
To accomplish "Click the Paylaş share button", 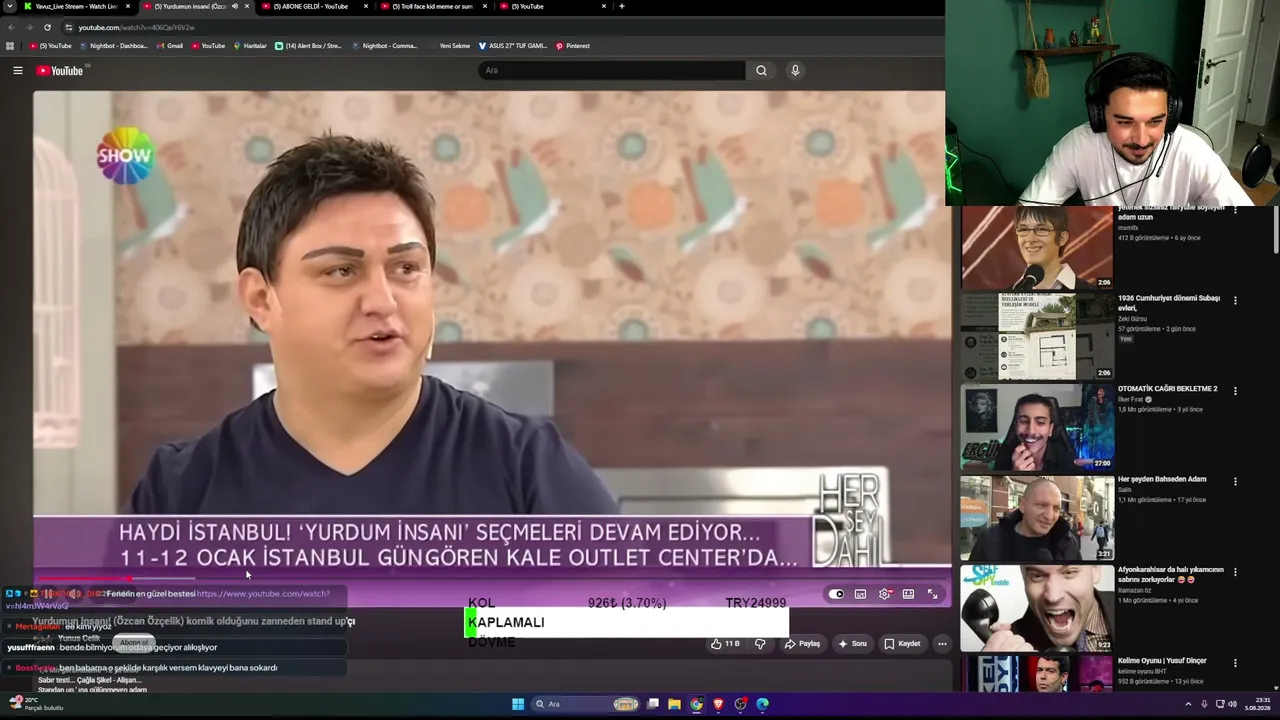I will (802, 644).
